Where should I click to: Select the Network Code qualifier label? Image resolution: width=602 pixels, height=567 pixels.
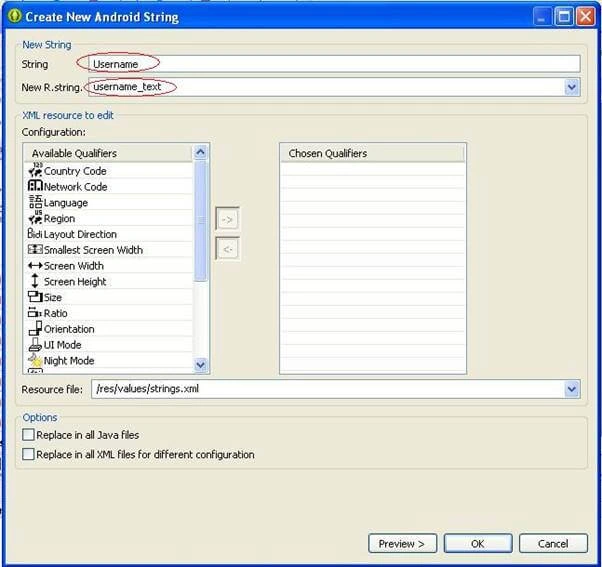coord(76,187)
